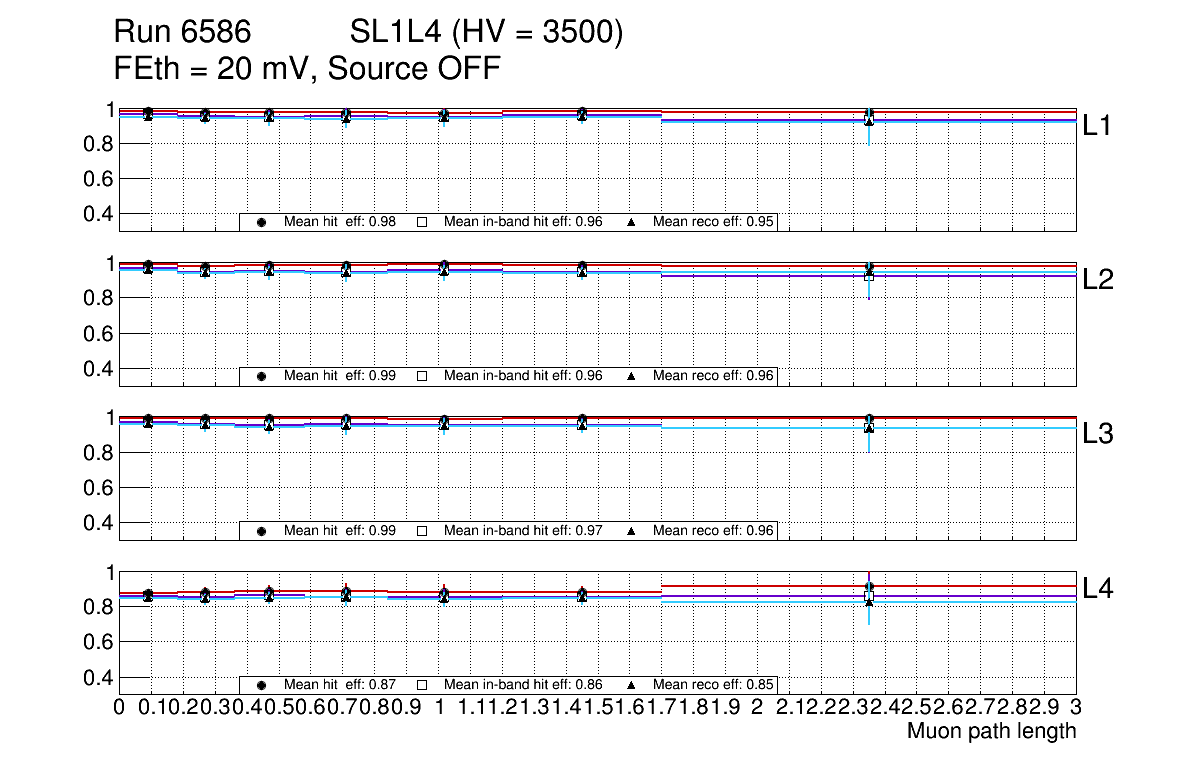The width and height of the screenshot is (1196, 772).
Task: Click the L1 panel label
Action: [x=1099, y=126]
